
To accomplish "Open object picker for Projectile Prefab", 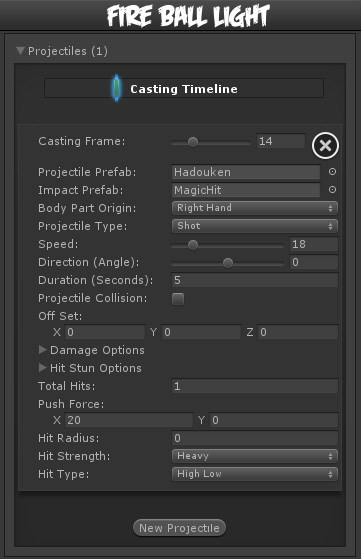I will pos(332,172).
